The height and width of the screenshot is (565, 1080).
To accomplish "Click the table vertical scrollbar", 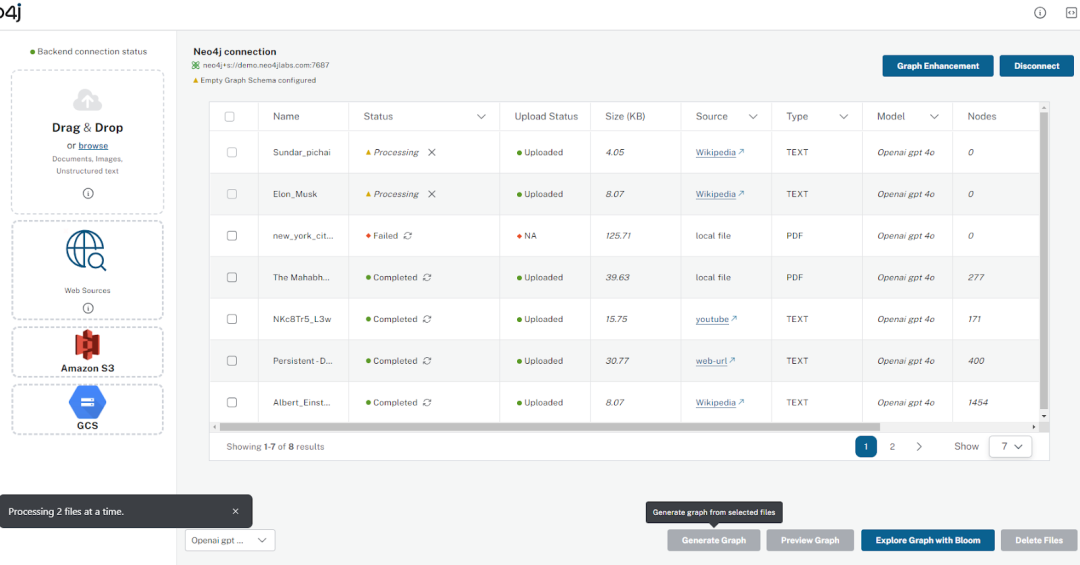I will [x=1044, y=260].
